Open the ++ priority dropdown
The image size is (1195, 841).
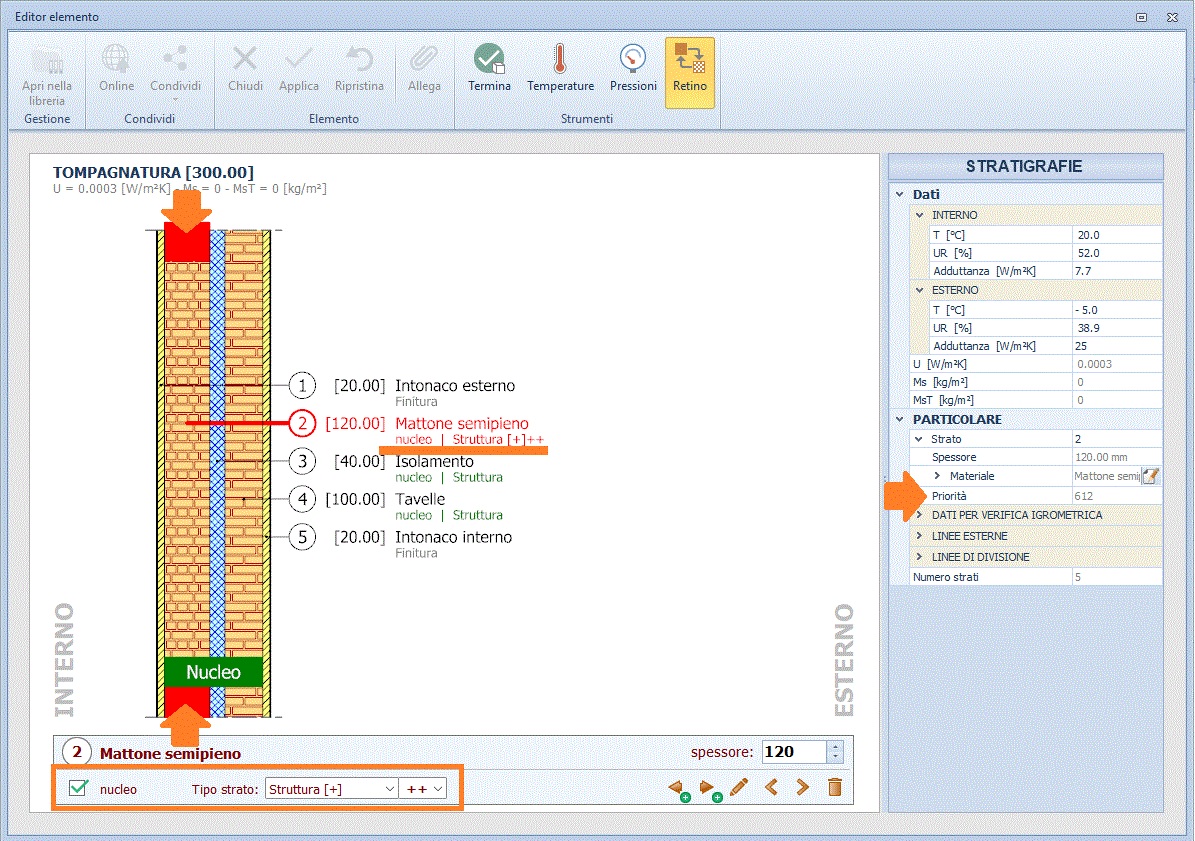point(422,789)
